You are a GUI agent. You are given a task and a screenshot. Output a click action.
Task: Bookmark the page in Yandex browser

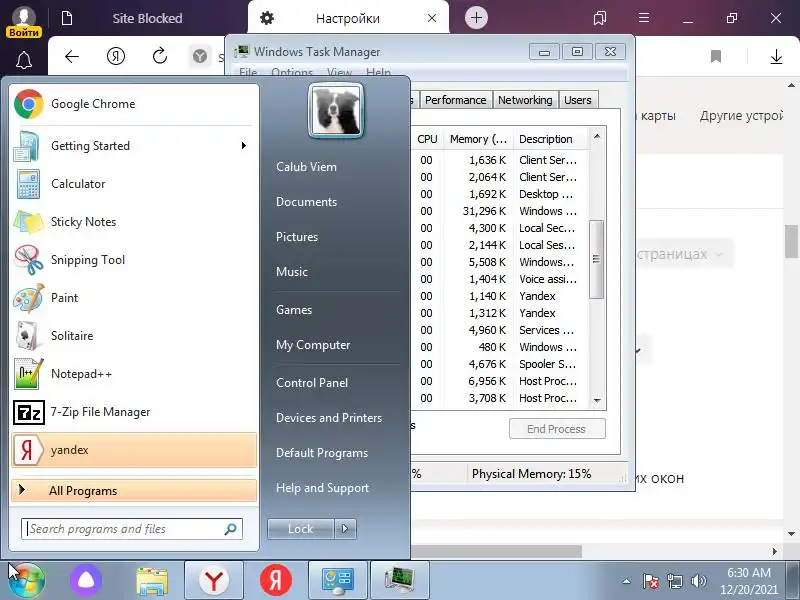pos(716,56)
